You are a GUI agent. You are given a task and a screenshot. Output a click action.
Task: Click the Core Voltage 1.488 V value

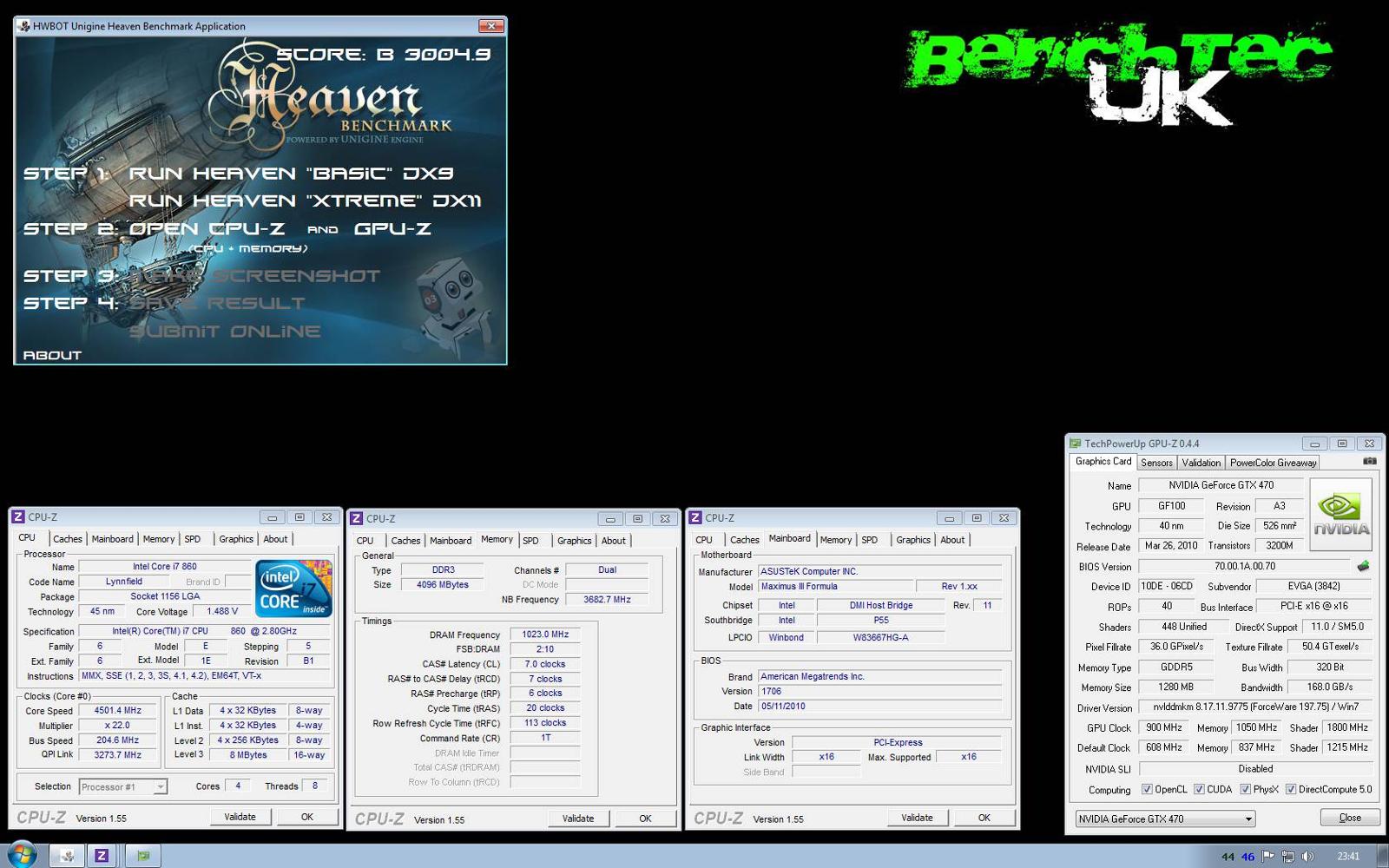point(222,611)
